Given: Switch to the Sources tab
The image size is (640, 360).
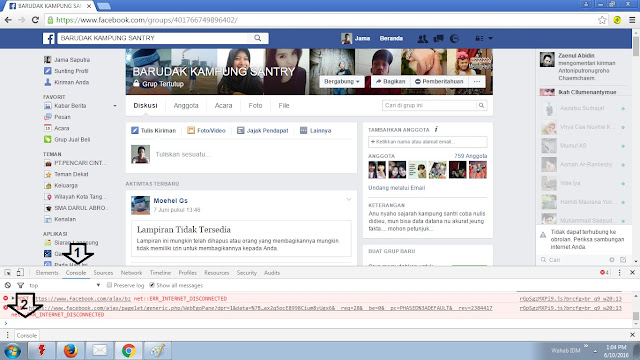Looking at the screenshot, I should 103,273.
